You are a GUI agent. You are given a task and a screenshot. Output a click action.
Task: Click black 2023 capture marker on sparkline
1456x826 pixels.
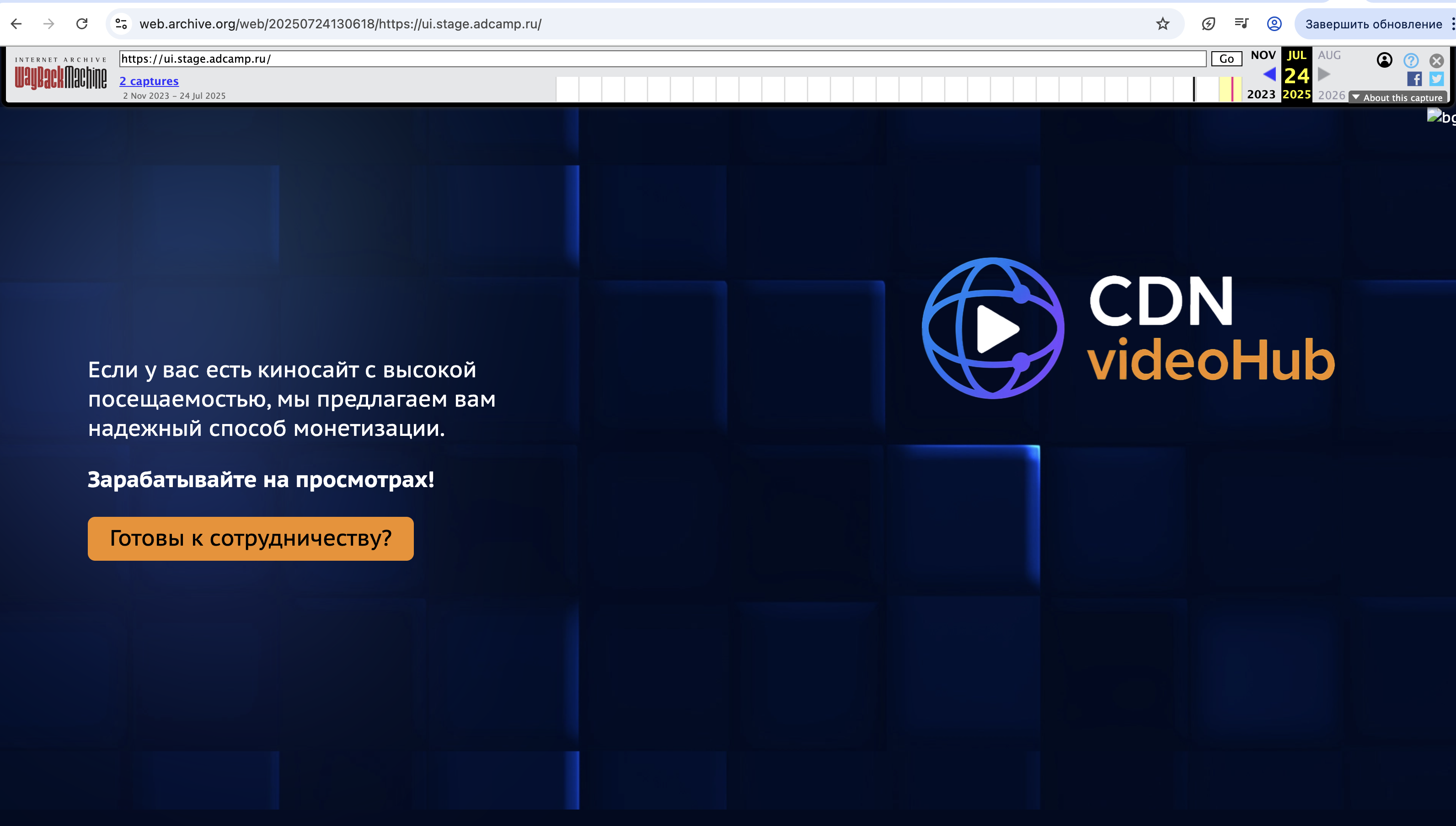[x=1194, y=89]
